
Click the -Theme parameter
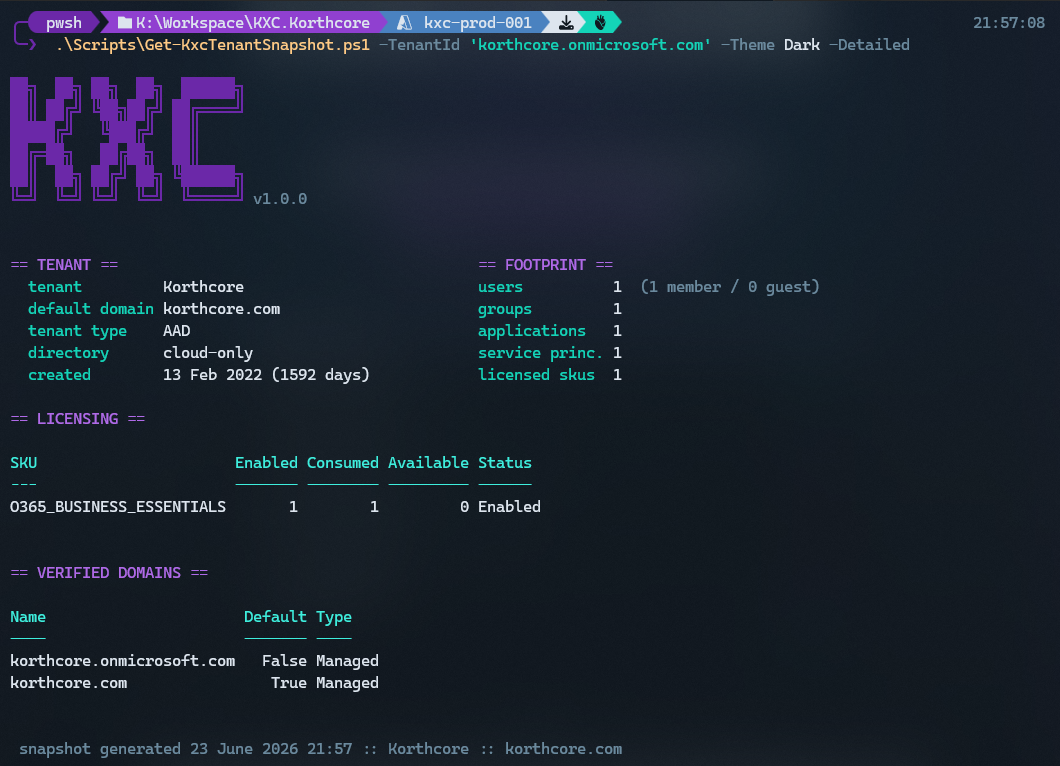pyautogui.click(x=748, y=45)
